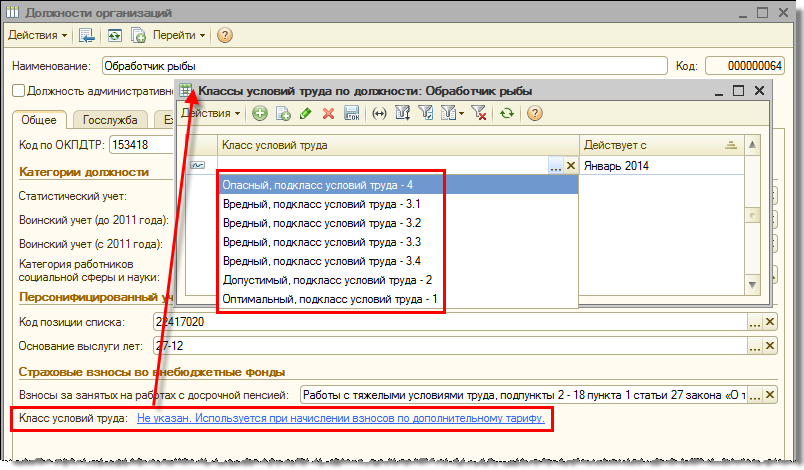Open the Filter history dropdown arrow
The width and height of the screenshot is (804, 470).
[x=461, y=114]
